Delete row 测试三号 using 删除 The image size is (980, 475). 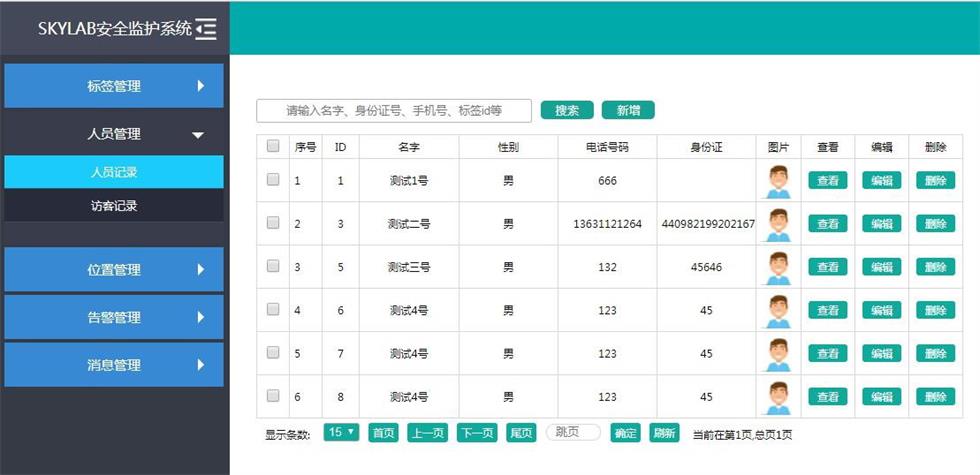935,267
